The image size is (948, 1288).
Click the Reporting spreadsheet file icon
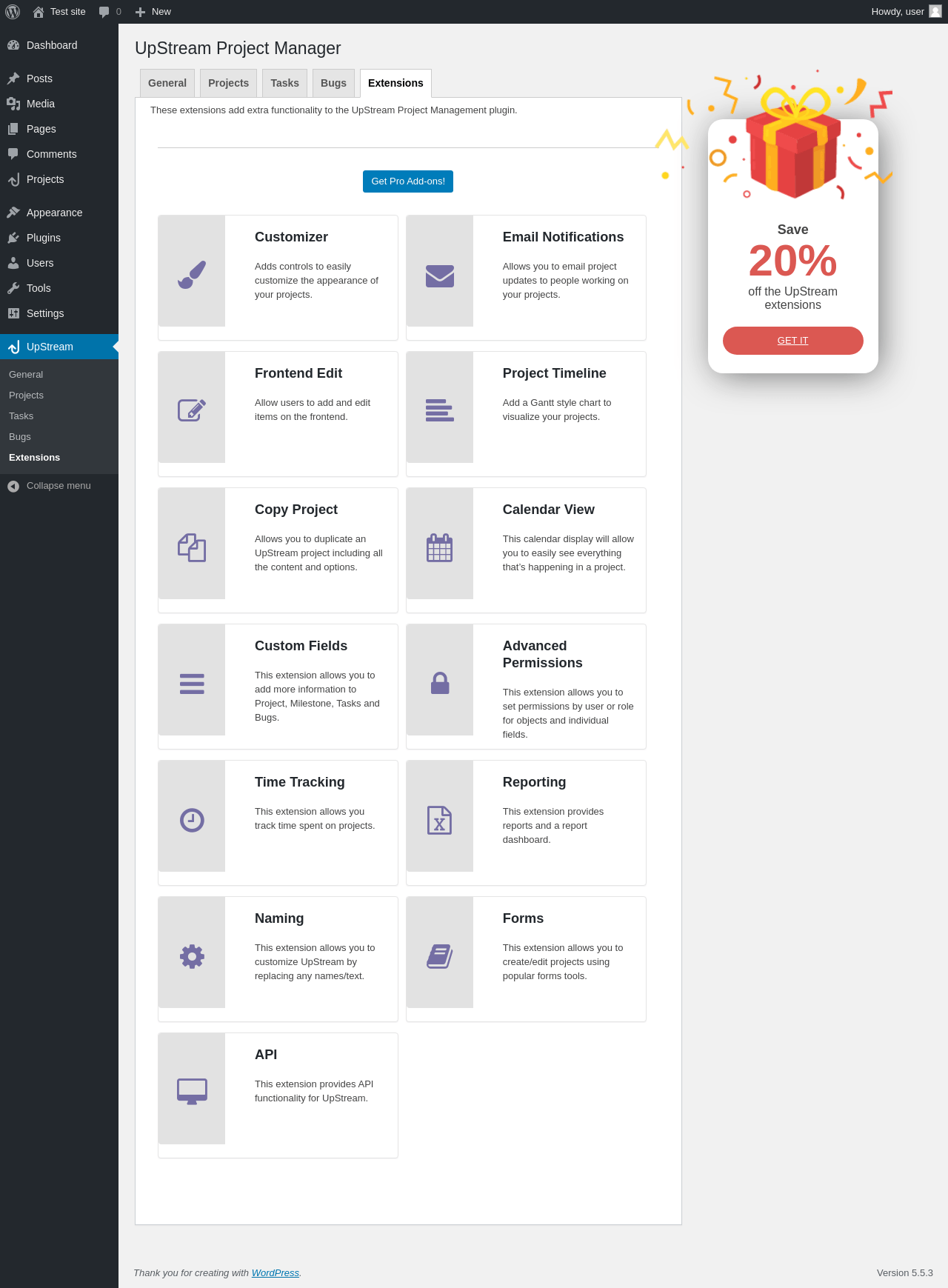pos(440,820)
